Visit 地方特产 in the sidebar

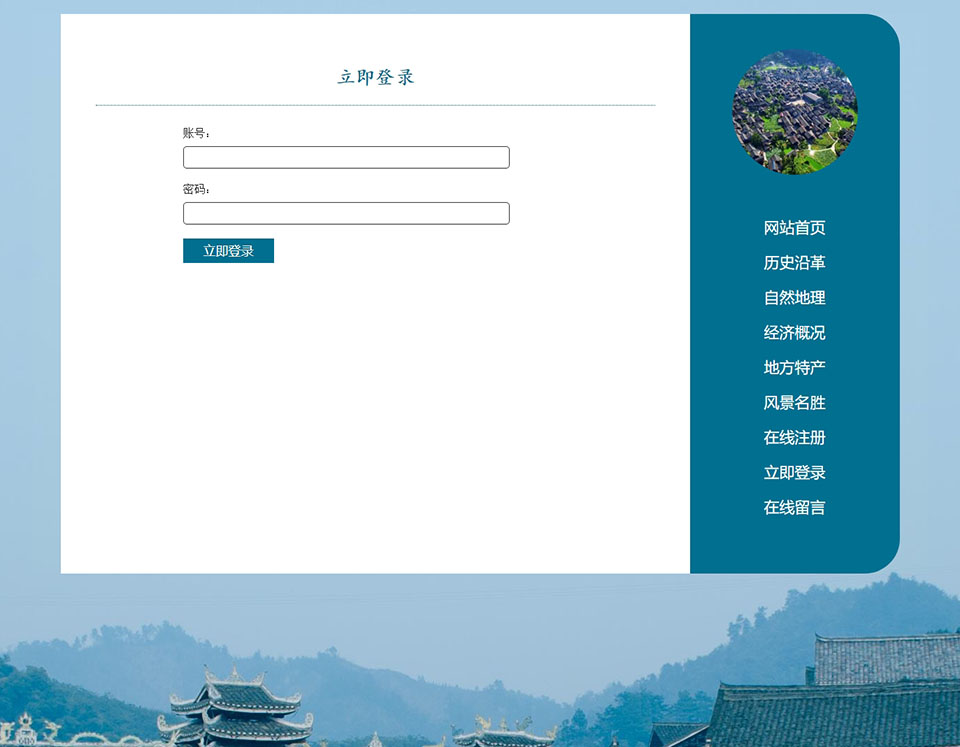pos(794,367)
